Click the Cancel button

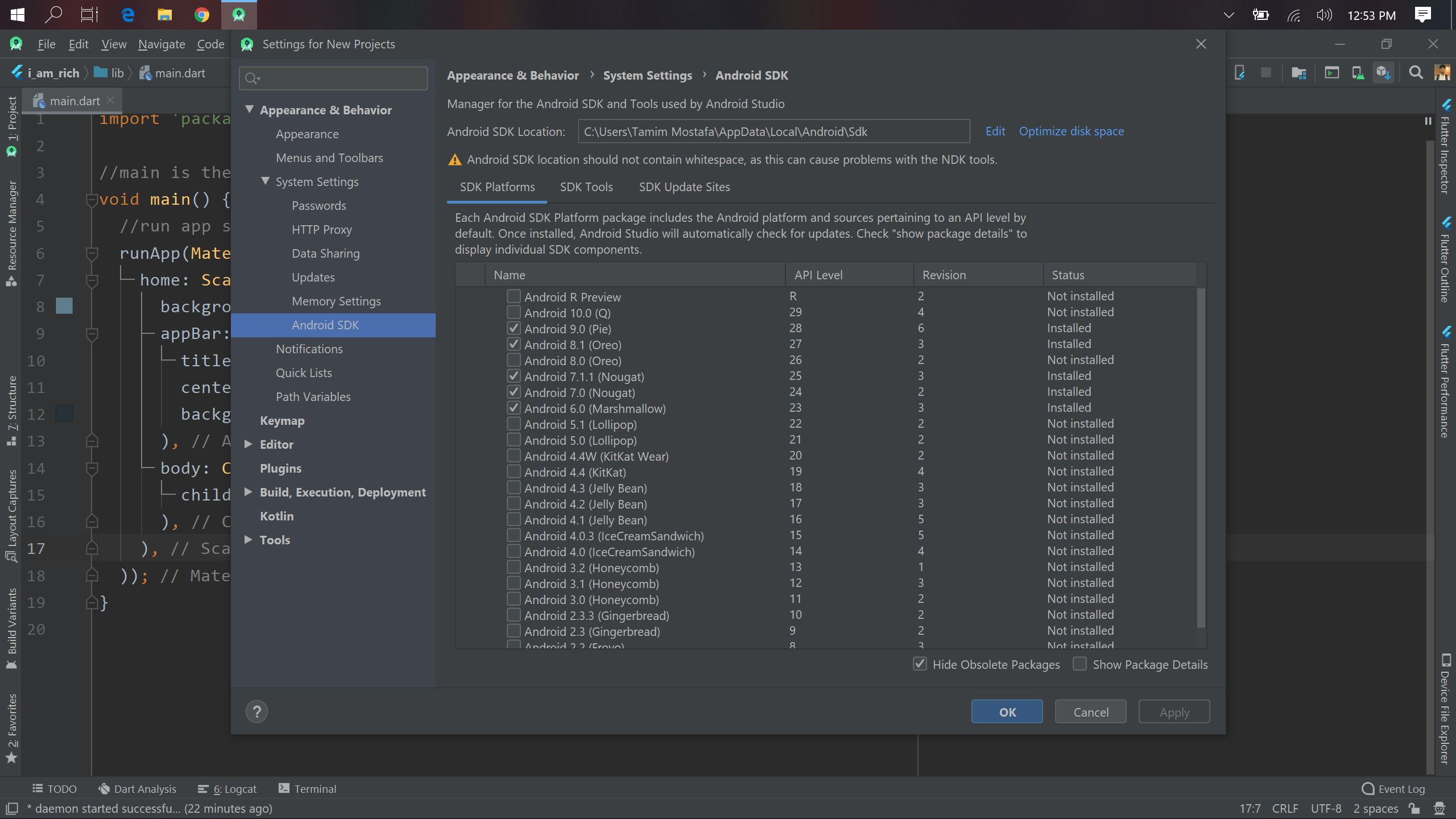click(x=1090, y=712)
